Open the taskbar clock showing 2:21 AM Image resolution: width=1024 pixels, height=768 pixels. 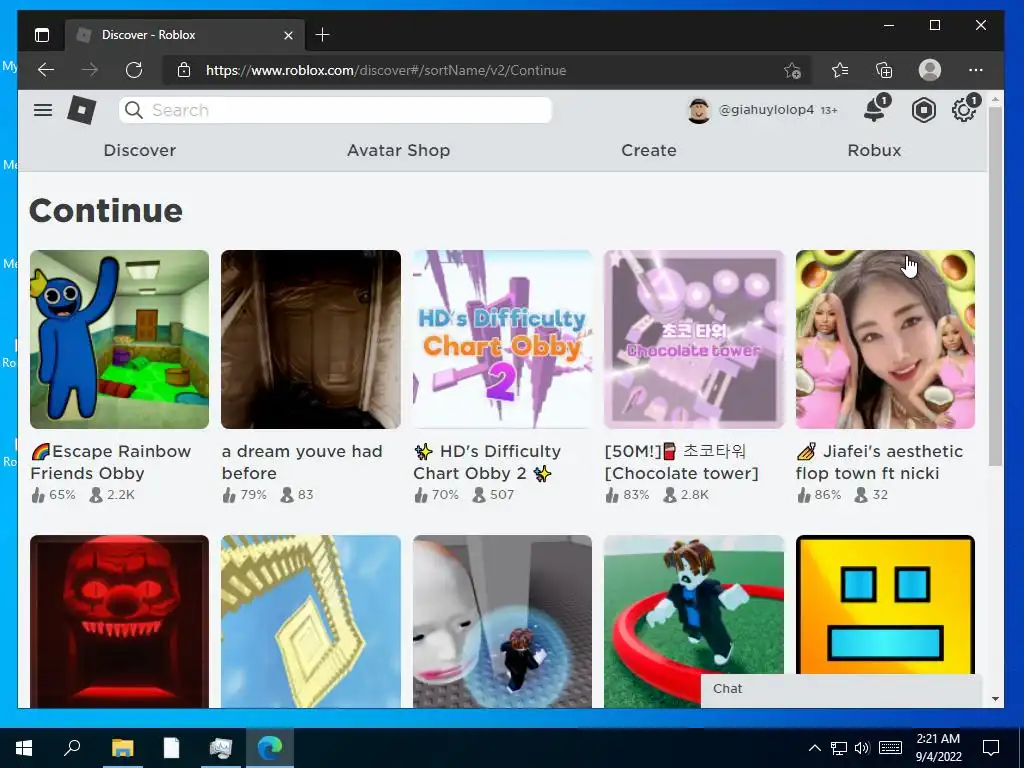(x=938, y=748)
